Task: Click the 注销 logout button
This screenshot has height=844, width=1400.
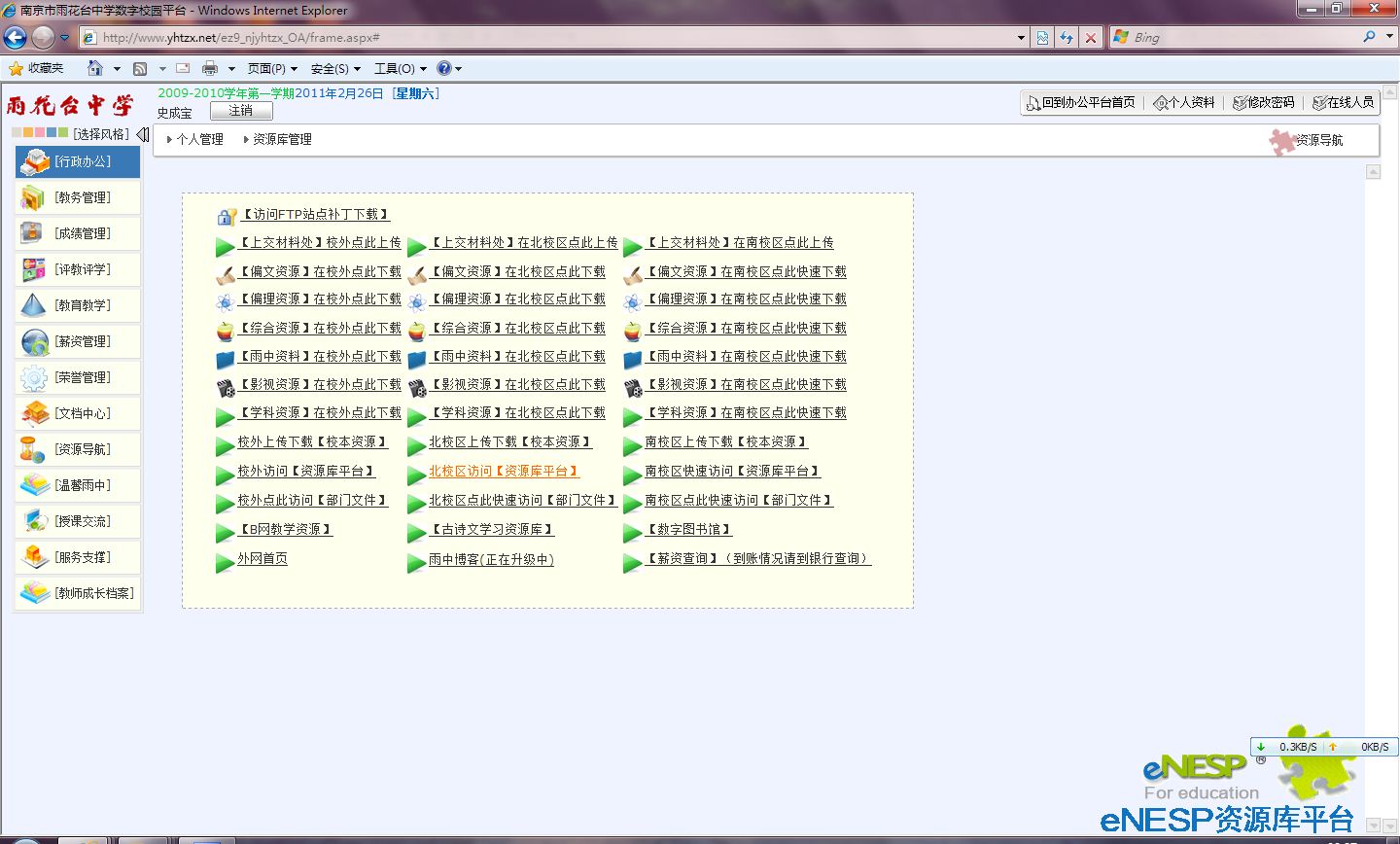Action: click(240, 112)
